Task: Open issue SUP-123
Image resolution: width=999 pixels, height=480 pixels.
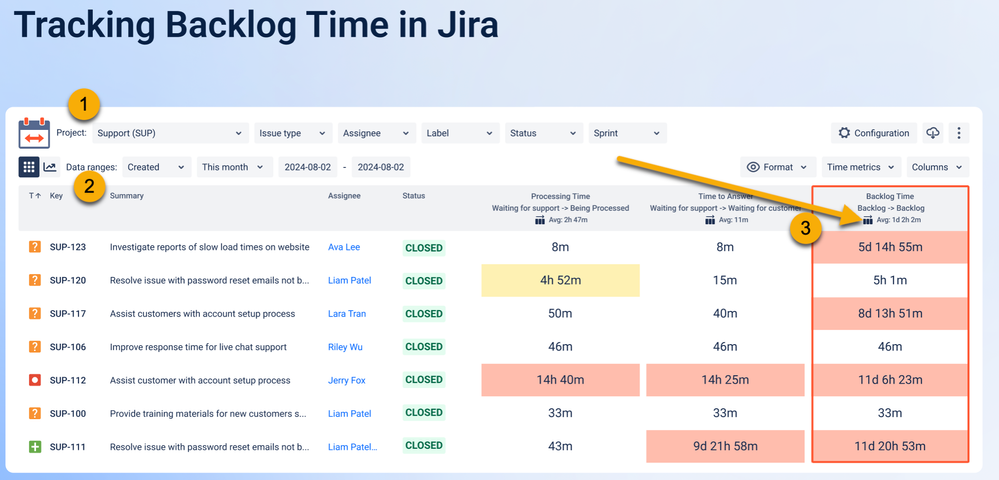Action: click(68, 247)
